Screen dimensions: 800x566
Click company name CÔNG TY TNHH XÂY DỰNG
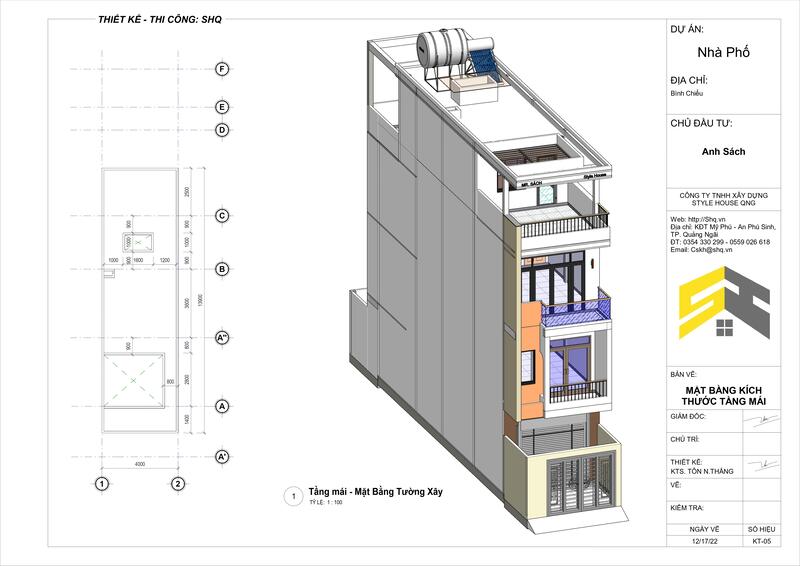click(723, 195)
